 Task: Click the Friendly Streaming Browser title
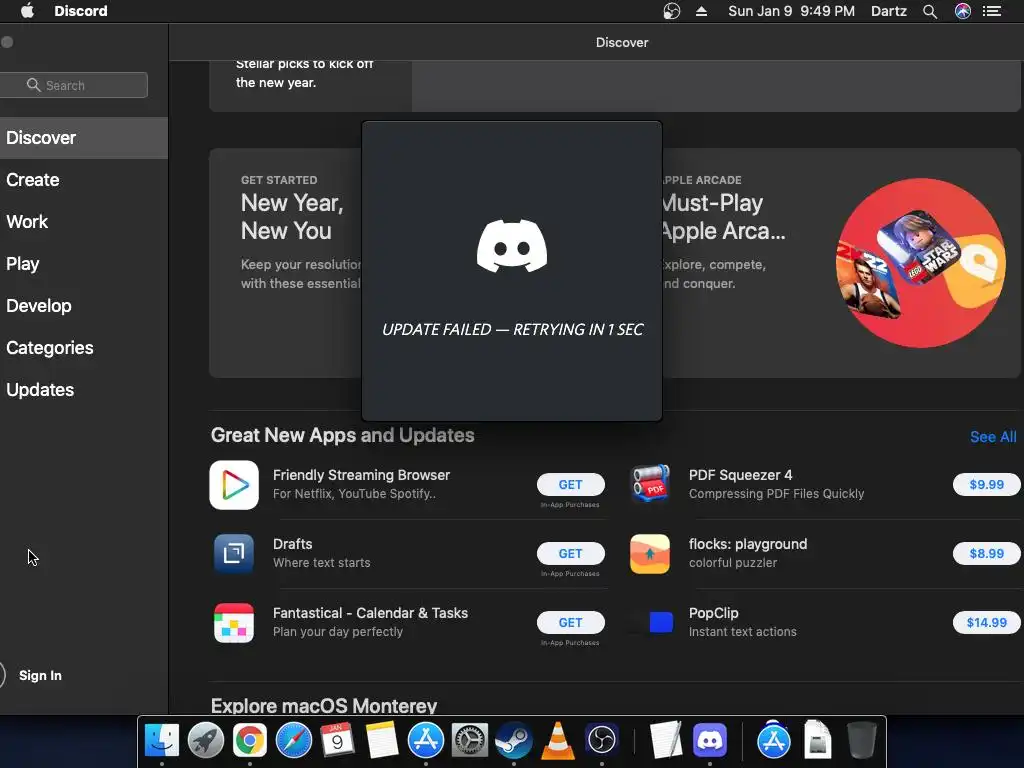click(361, 475)
